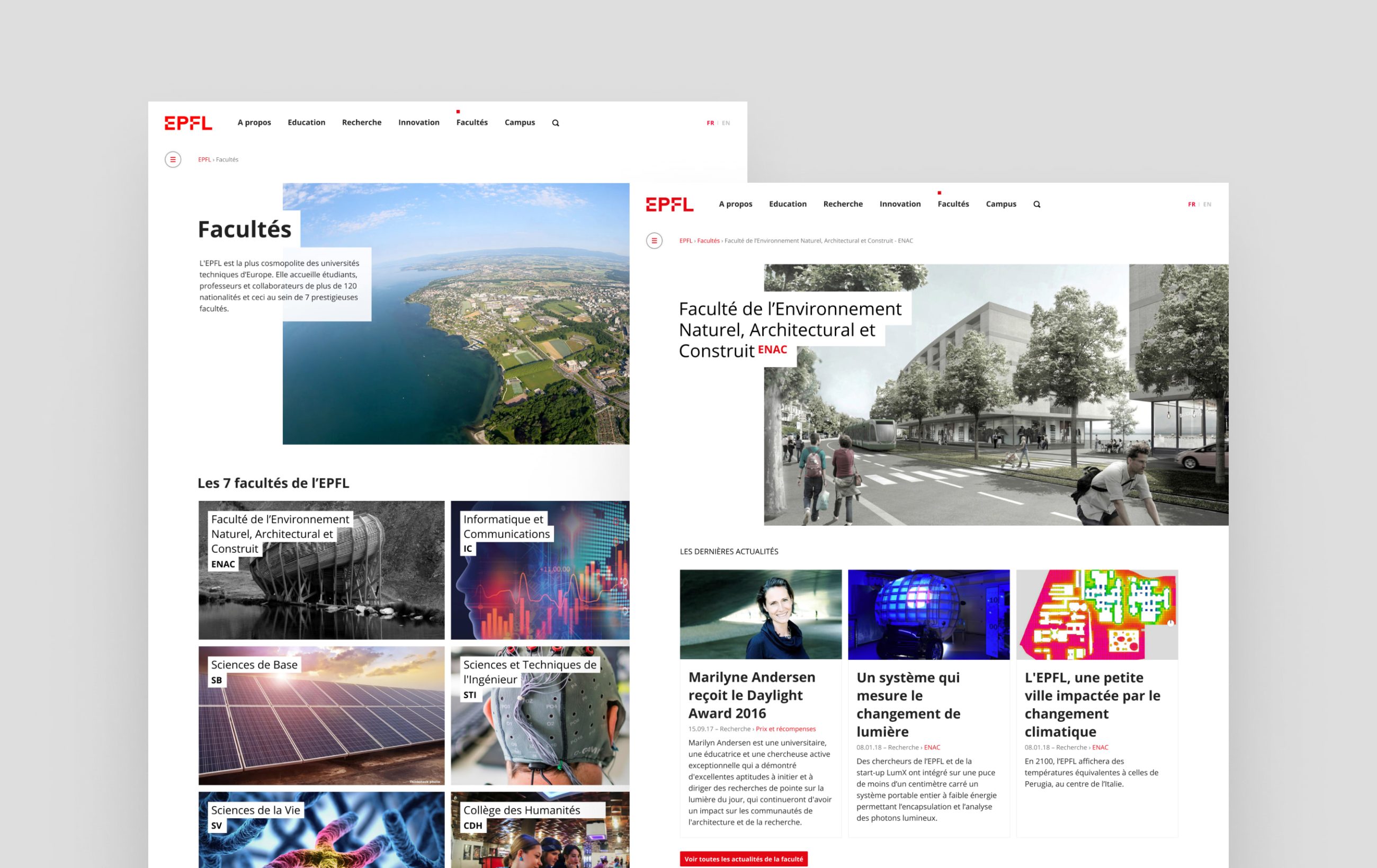Open the blue light sphere news photo
Image resolution: width=1377 pixels, height=868 pixels.
928,614
